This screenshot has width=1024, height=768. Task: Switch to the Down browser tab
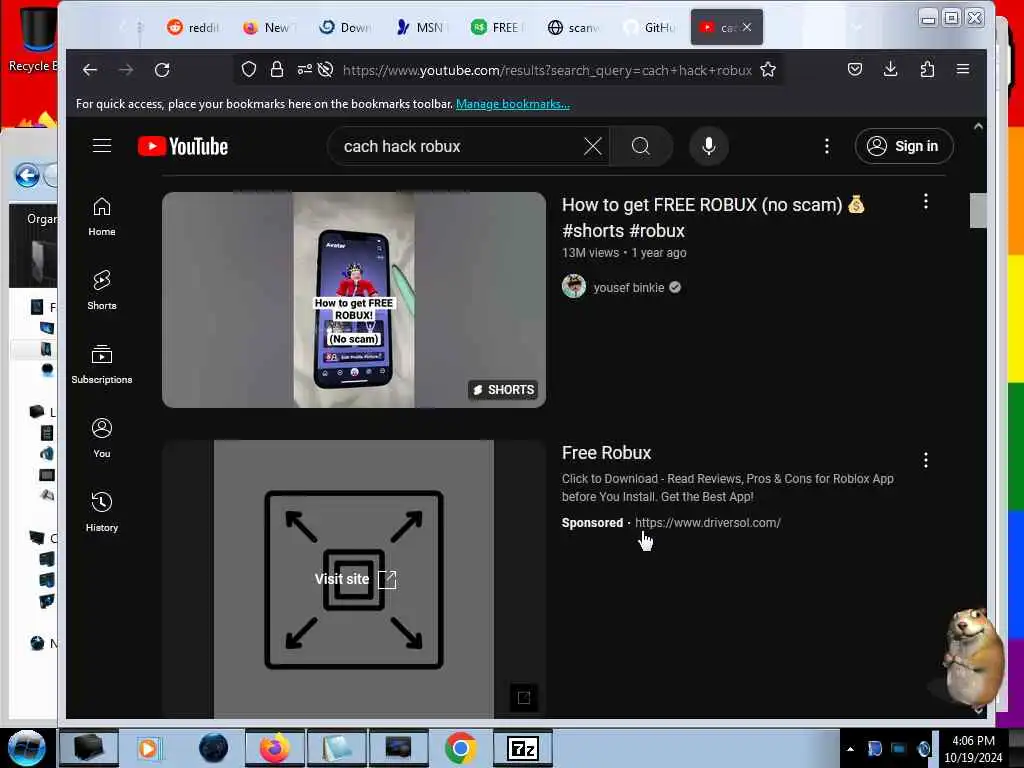(345, 27)
